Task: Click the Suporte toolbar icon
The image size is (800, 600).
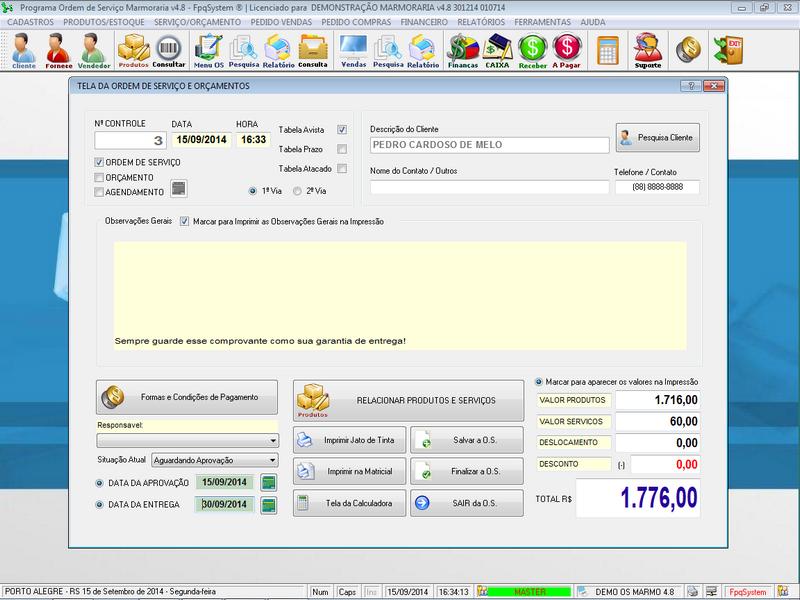Action: coord(648,50)
